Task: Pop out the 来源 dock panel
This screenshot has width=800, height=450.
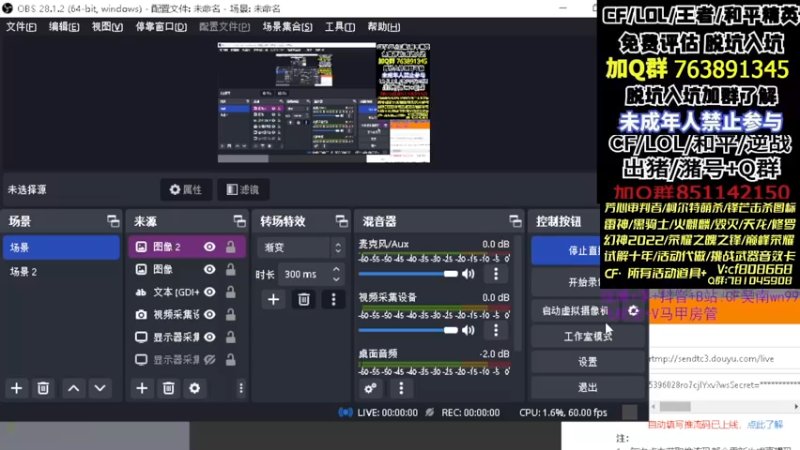Action: [x=239, y=221]
